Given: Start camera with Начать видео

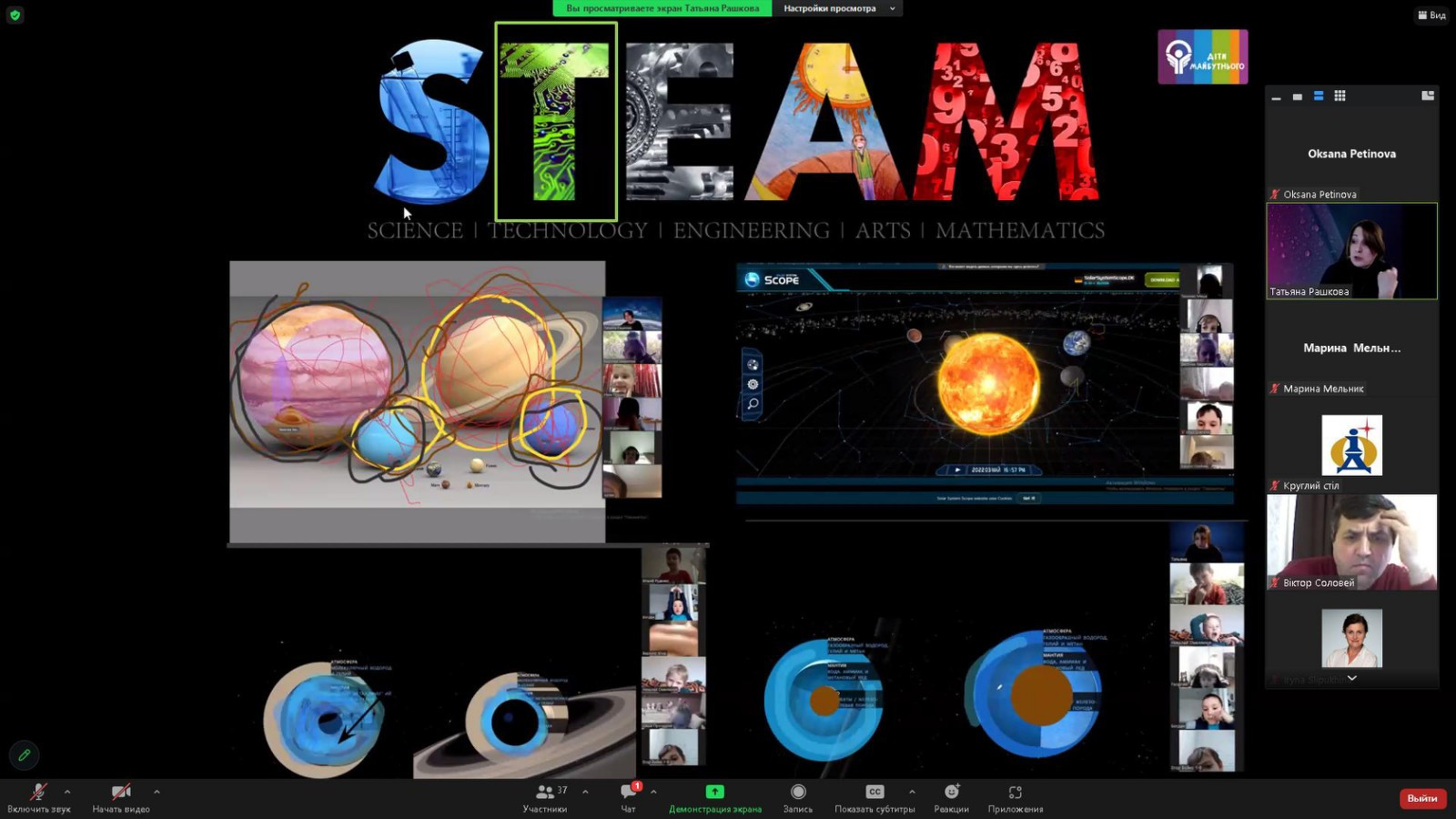Looking at the screenshot, I should [x=121, y=798].
